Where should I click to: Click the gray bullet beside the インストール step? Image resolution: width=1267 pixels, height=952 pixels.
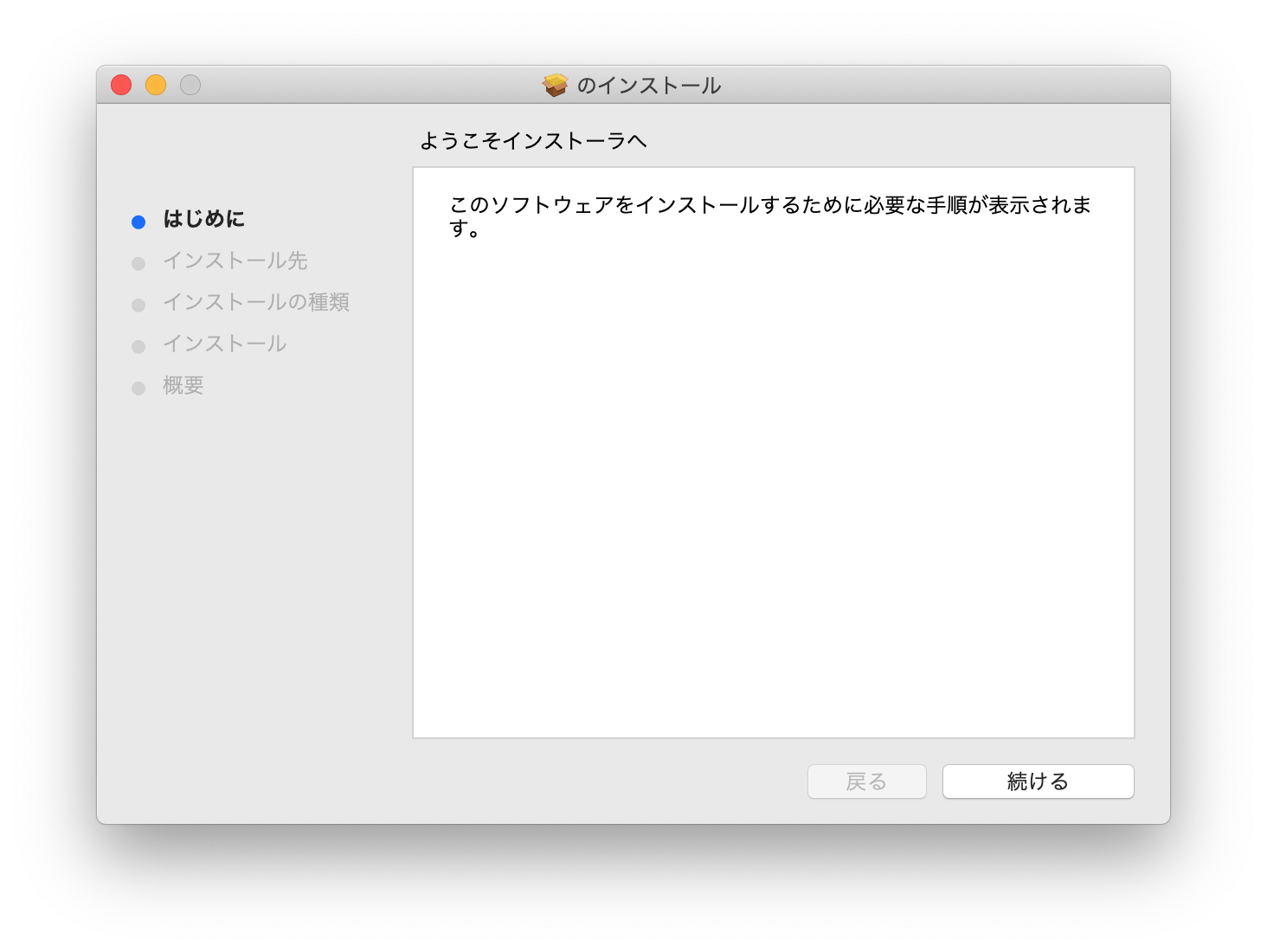coord(138,346)
